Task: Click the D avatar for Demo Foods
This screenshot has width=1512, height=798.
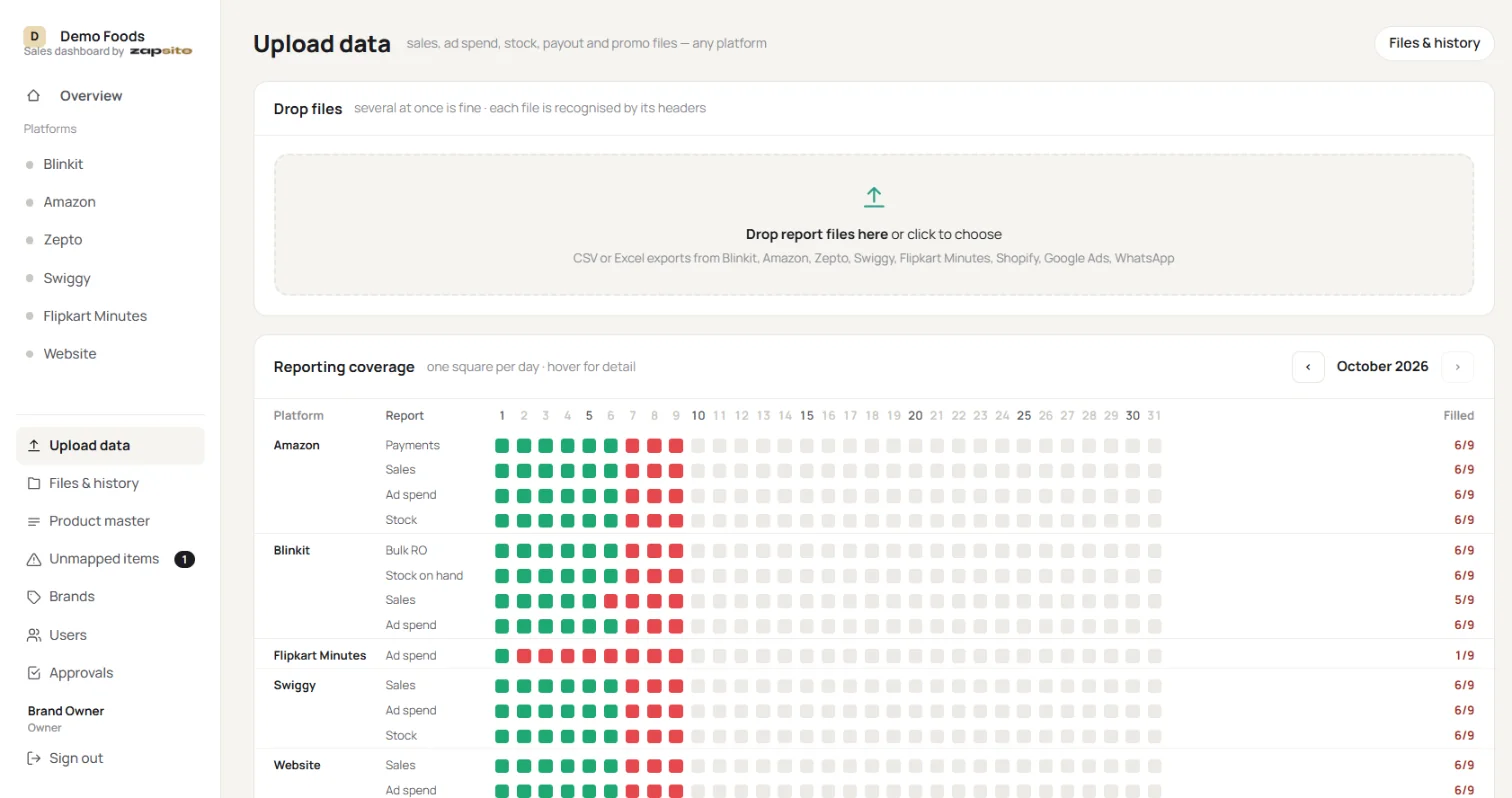Action: [35, 36]
